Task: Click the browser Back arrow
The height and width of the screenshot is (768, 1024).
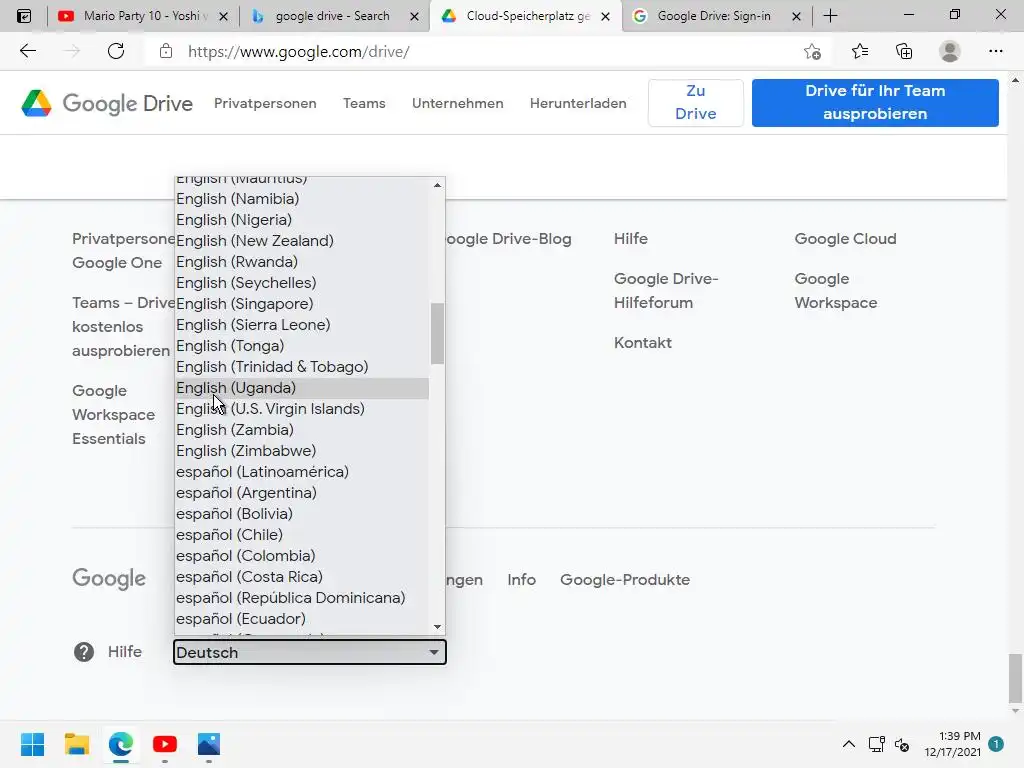Action: click(x=27, y=51)
